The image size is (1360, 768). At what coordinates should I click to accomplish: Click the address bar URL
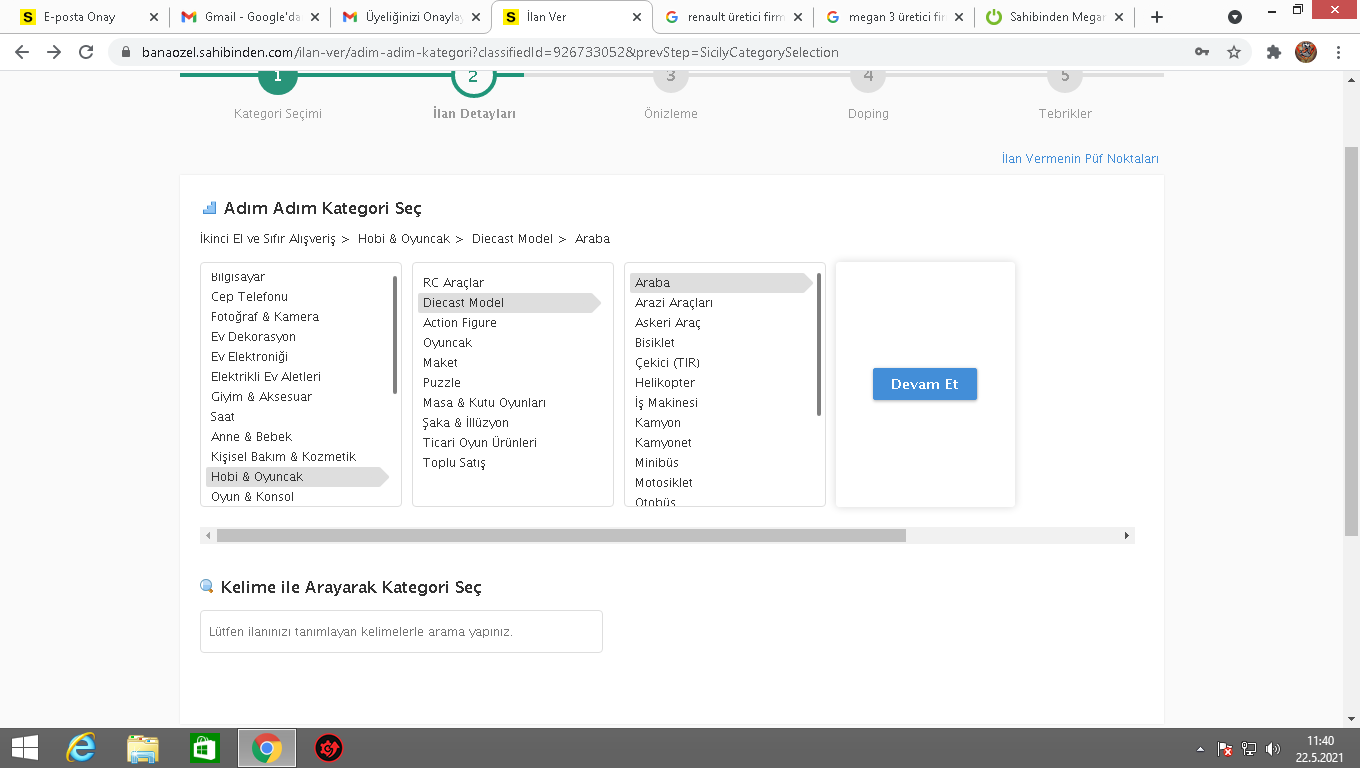490,52
